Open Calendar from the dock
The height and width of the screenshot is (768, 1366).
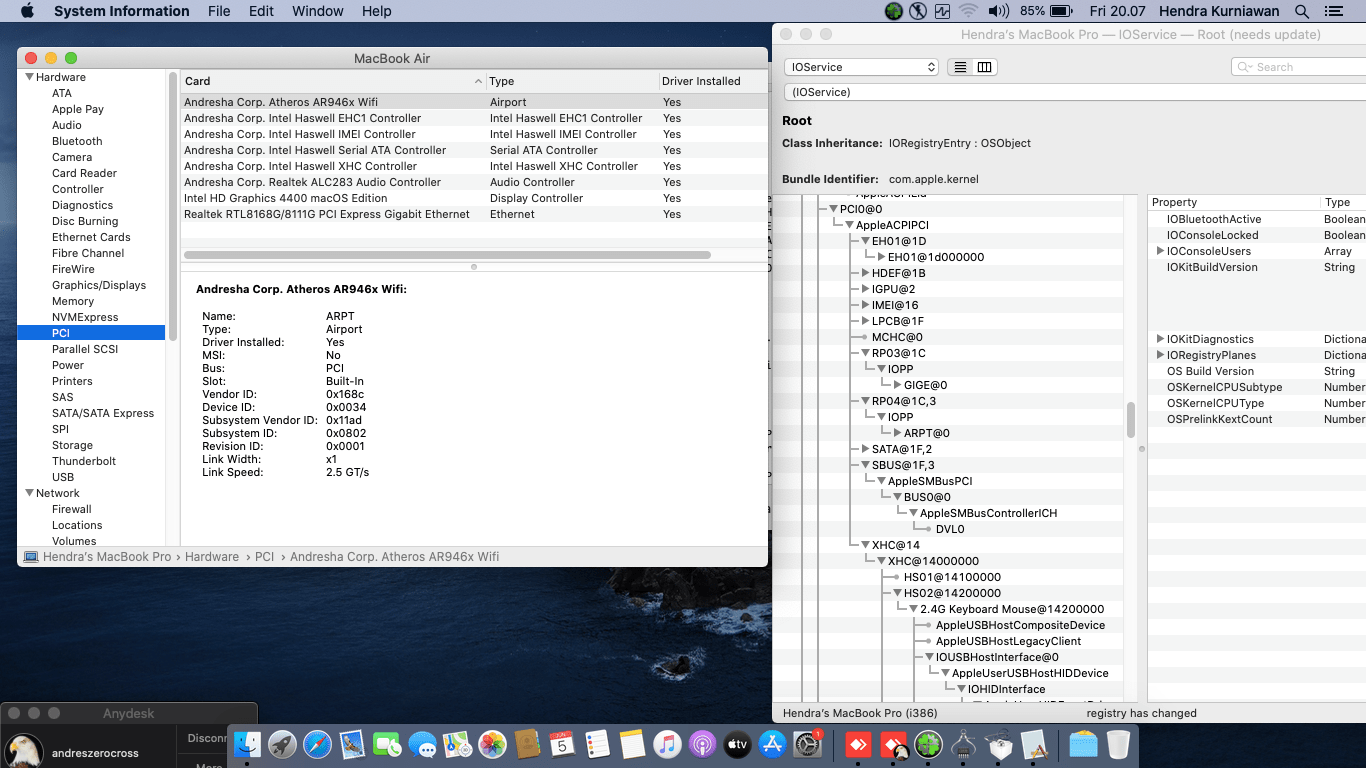point(562,744)
